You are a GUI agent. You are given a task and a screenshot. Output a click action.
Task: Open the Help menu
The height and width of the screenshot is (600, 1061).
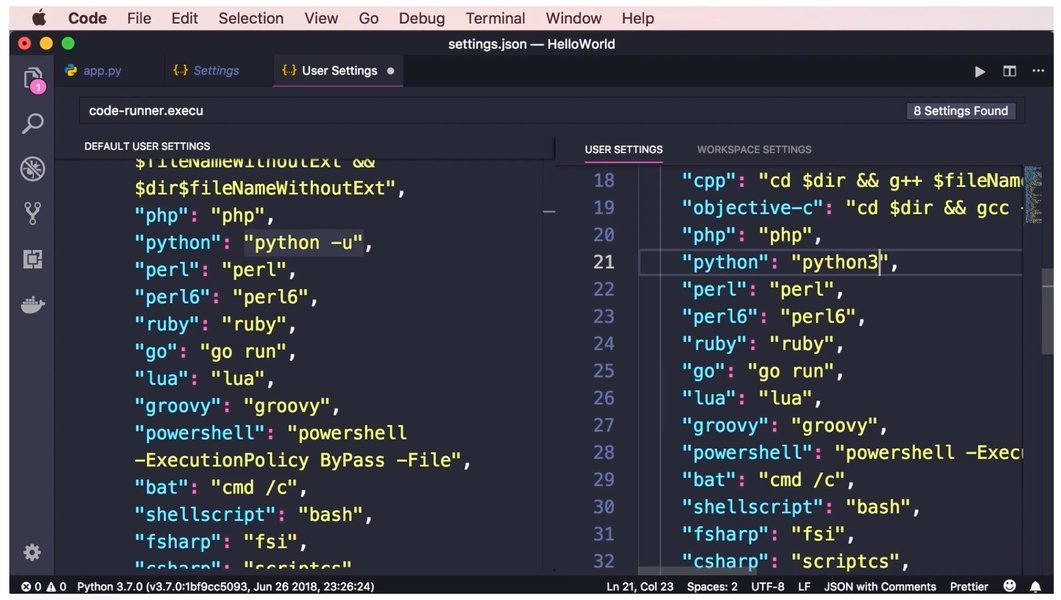pyautogui.click(x=637, y=18)
